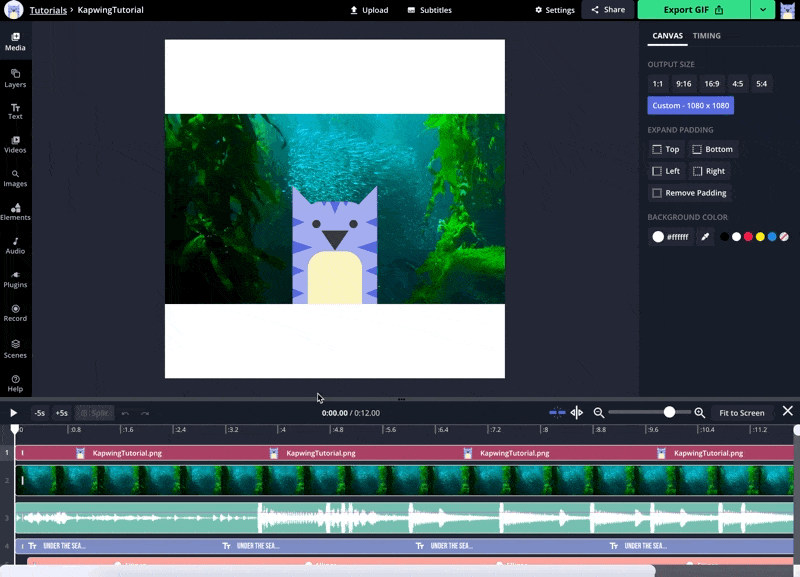The image size is (800, 577).
Task: Click the Fit to Screen button
Action: click(x=741, y=412)
